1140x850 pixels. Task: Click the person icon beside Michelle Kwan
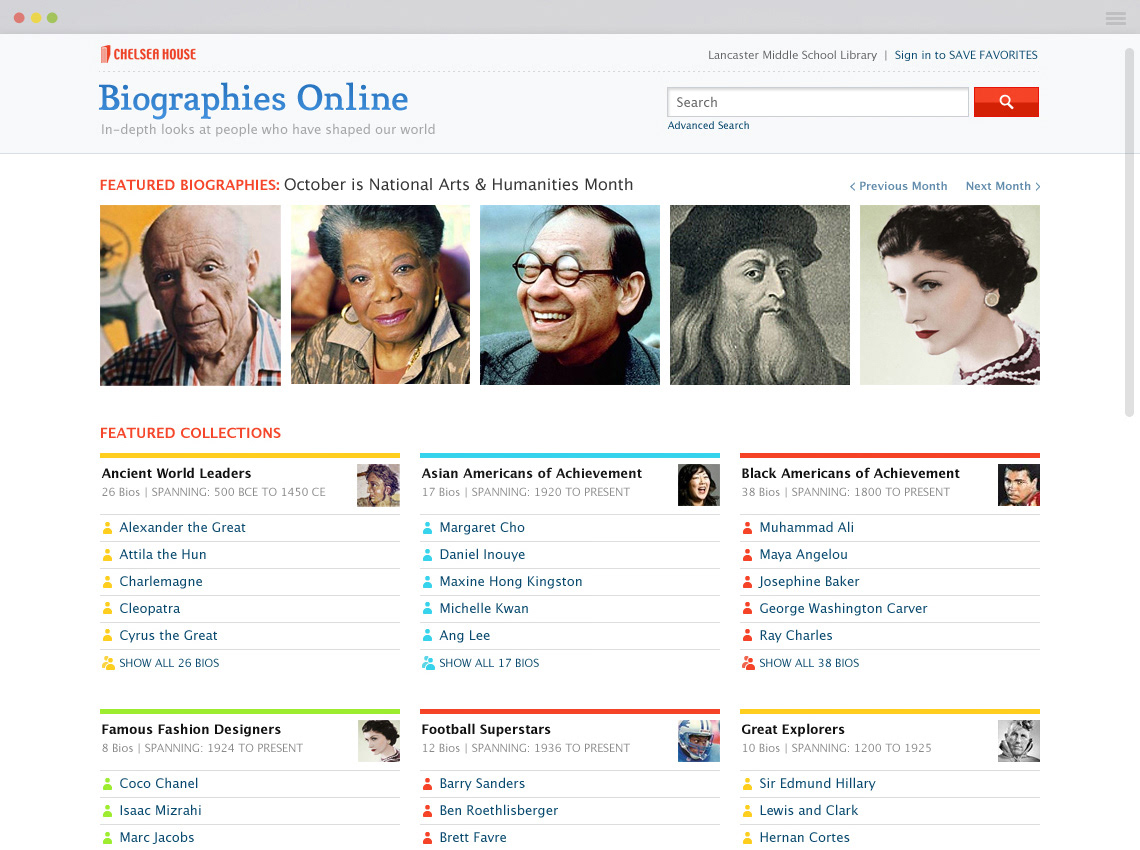pyautogui.click(x=428, y=609)
